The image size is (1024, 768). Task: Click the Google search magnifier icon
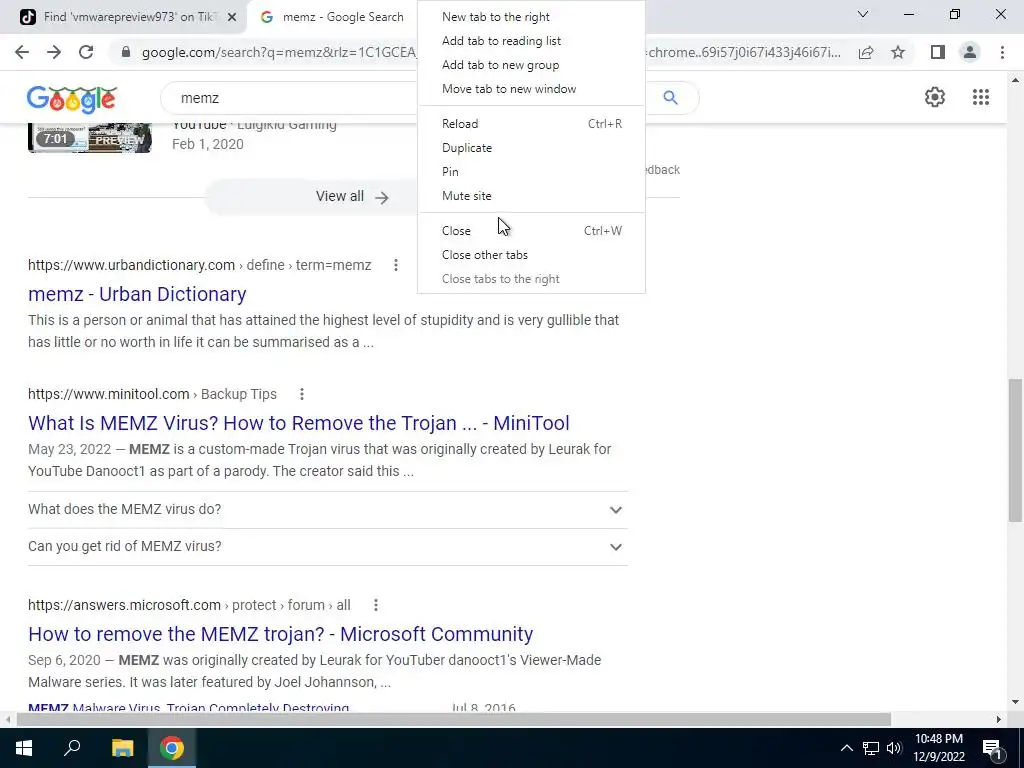click(x=670, y=97)
